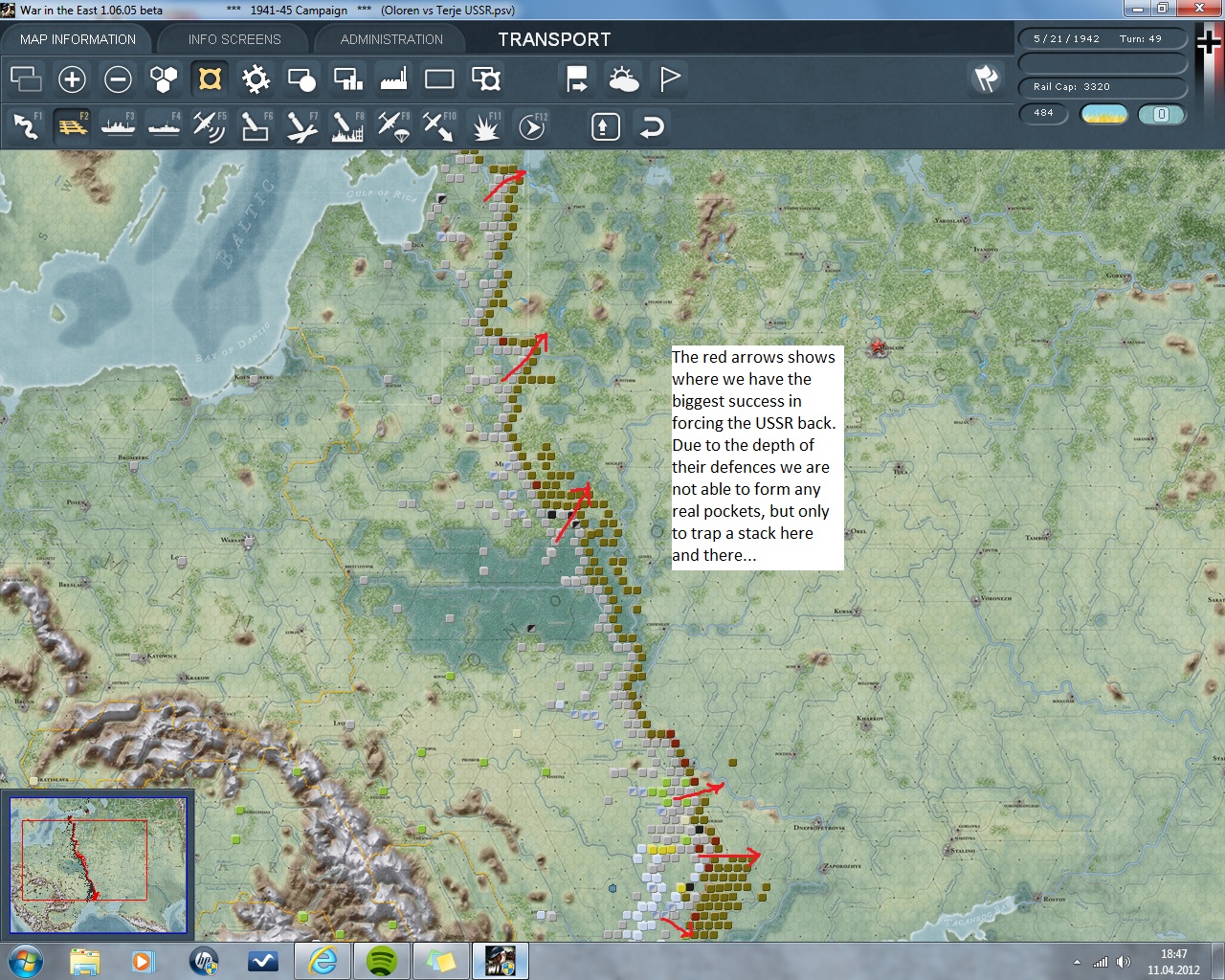
Task: Select the F7 bomb airfield mode
Action: pyautogui.click(x=301, y=125)
